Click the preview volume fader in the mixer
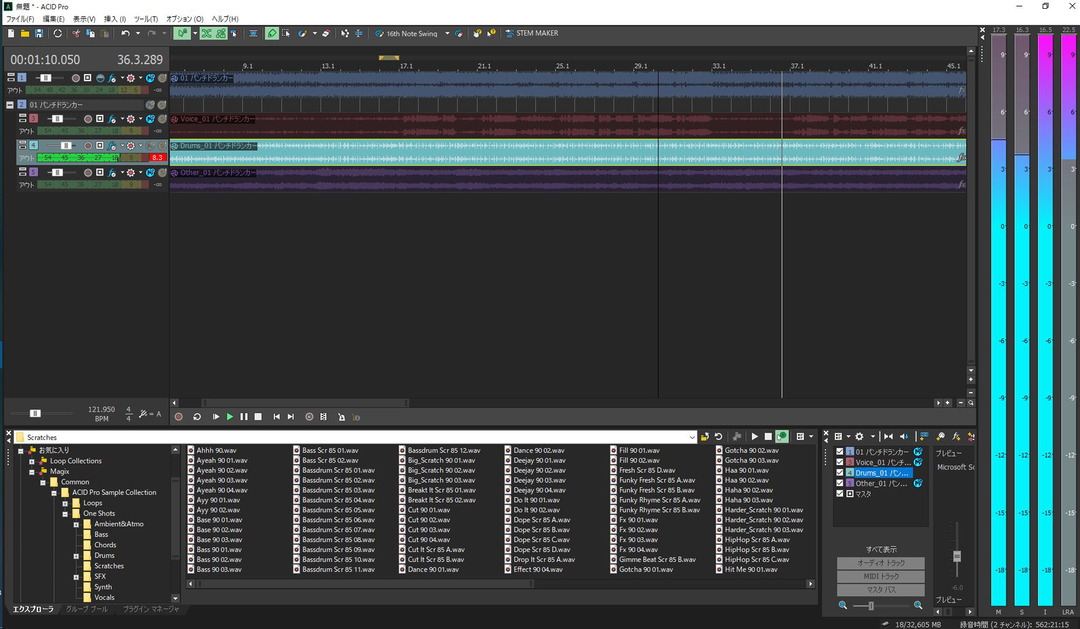 point(957,556)
